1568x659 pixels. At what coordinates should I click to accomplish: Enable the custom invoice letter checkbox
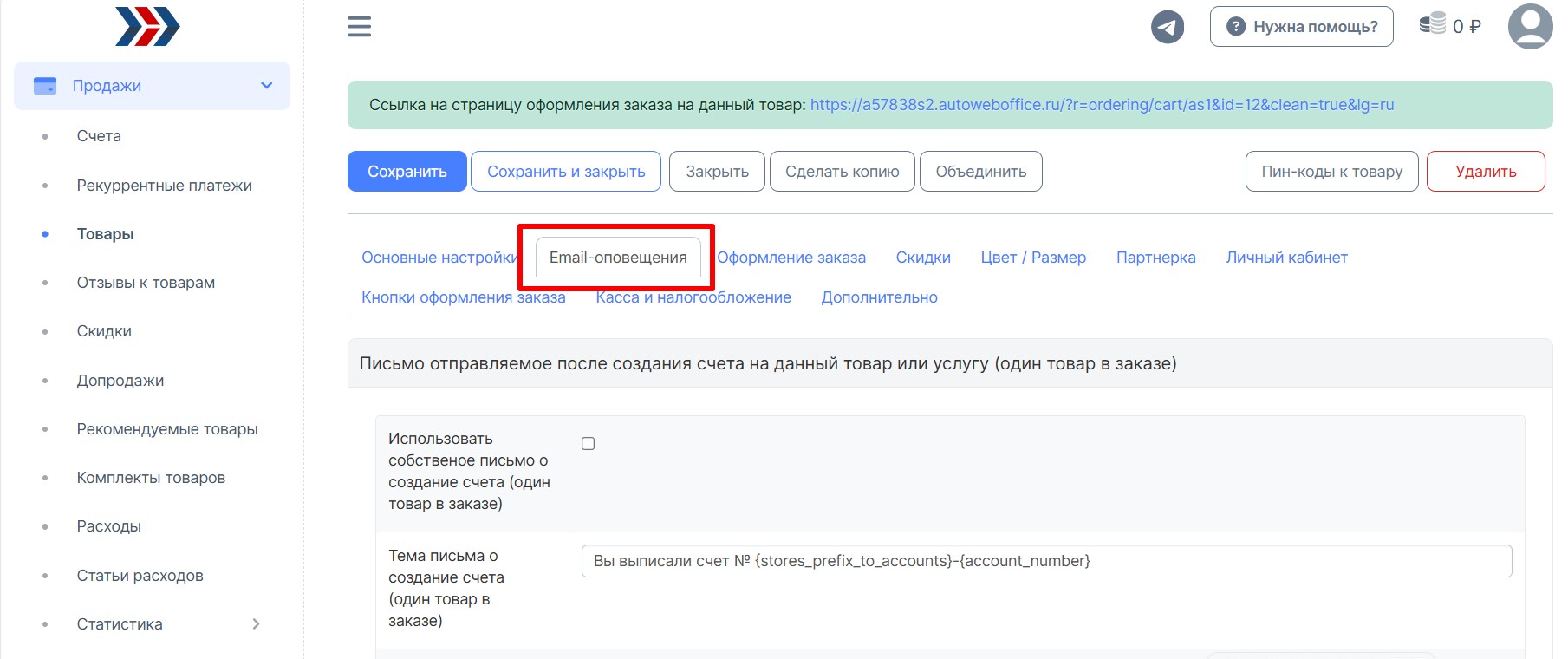coord(588,444)
